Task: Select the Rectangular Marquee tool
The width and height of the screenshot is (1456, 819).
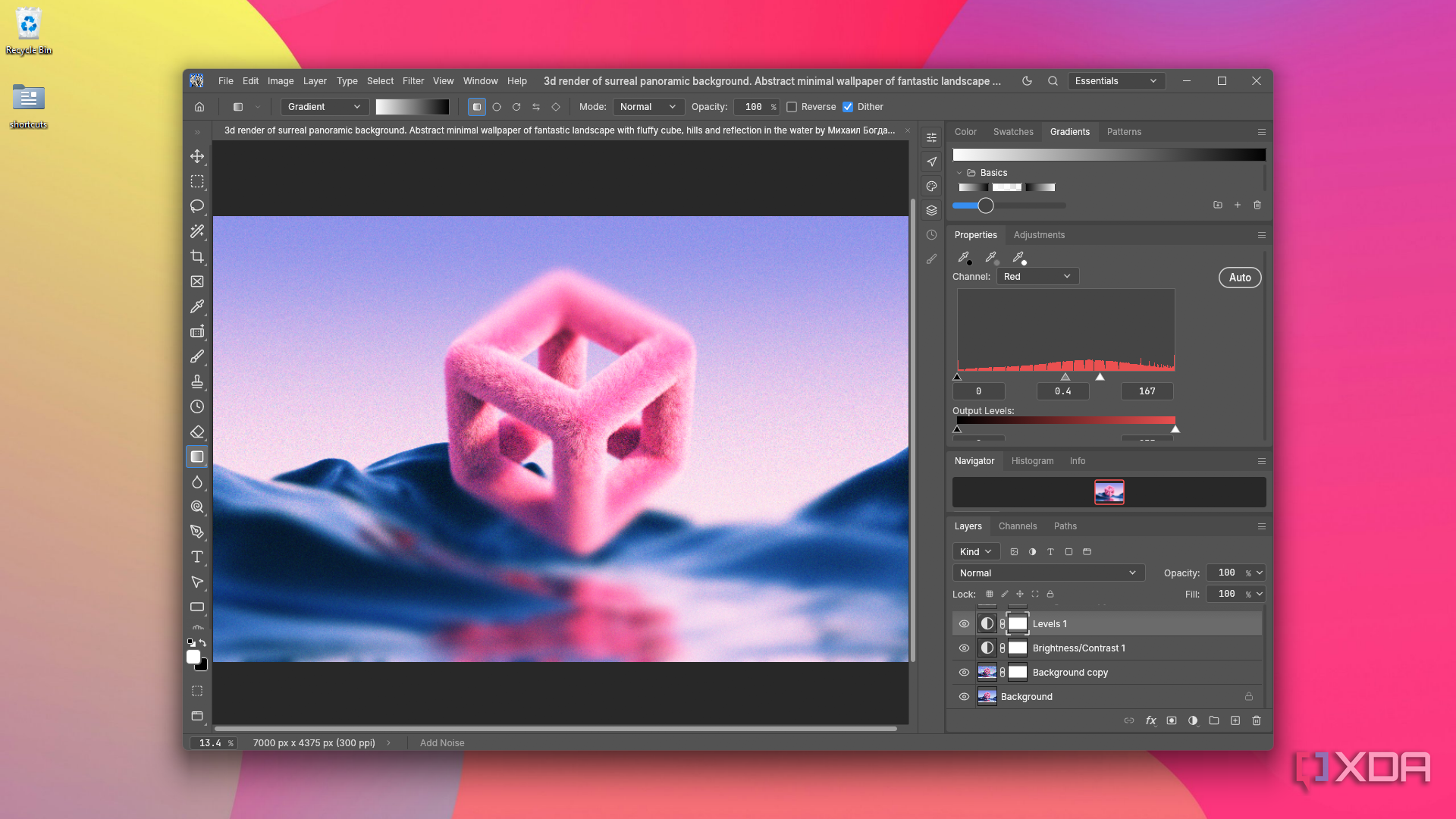Action: (x=197, y=181)
